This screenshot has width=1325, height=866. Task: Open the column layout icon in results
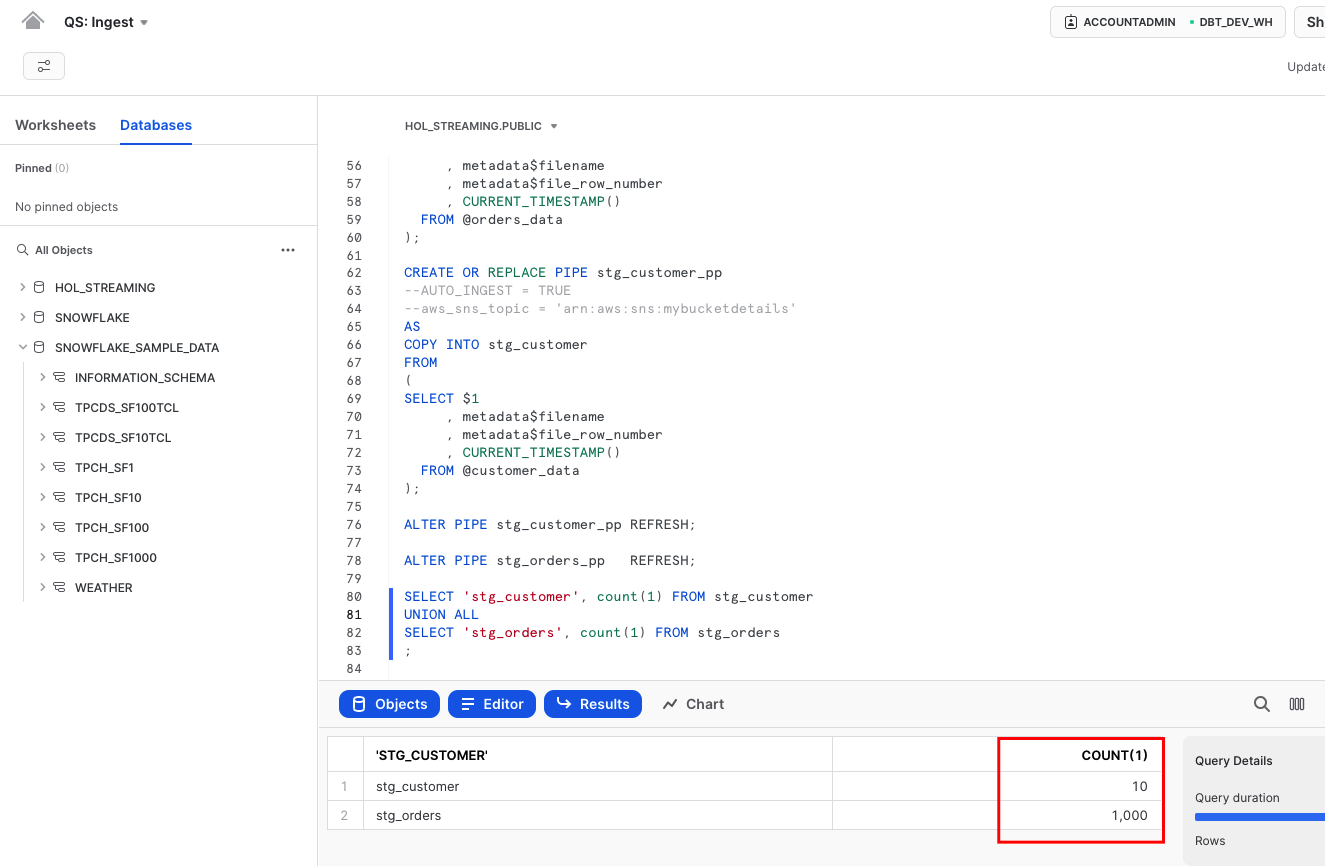coord(1297,704)
